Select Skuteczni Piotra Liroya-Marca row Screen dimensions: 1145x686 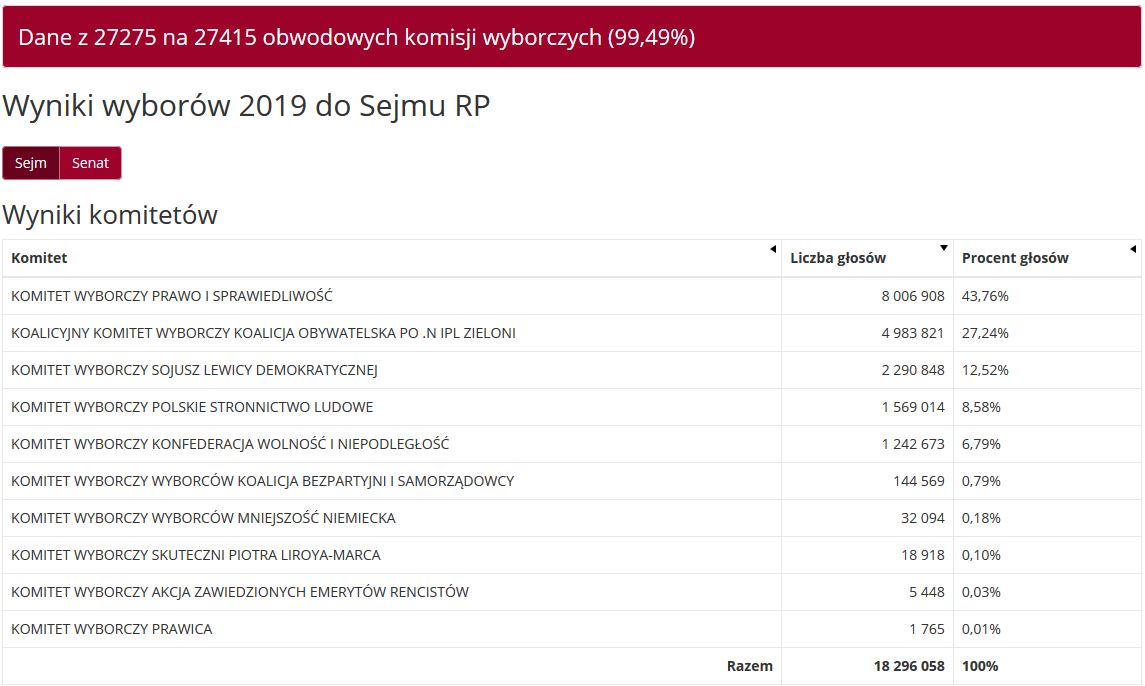196,555
